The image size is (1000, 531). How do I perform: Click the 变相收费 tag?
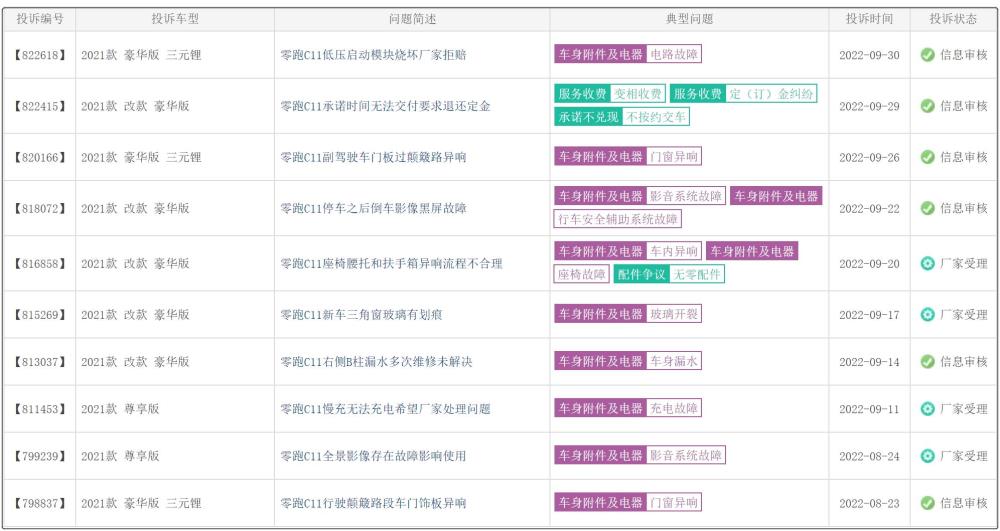(638, 94)
